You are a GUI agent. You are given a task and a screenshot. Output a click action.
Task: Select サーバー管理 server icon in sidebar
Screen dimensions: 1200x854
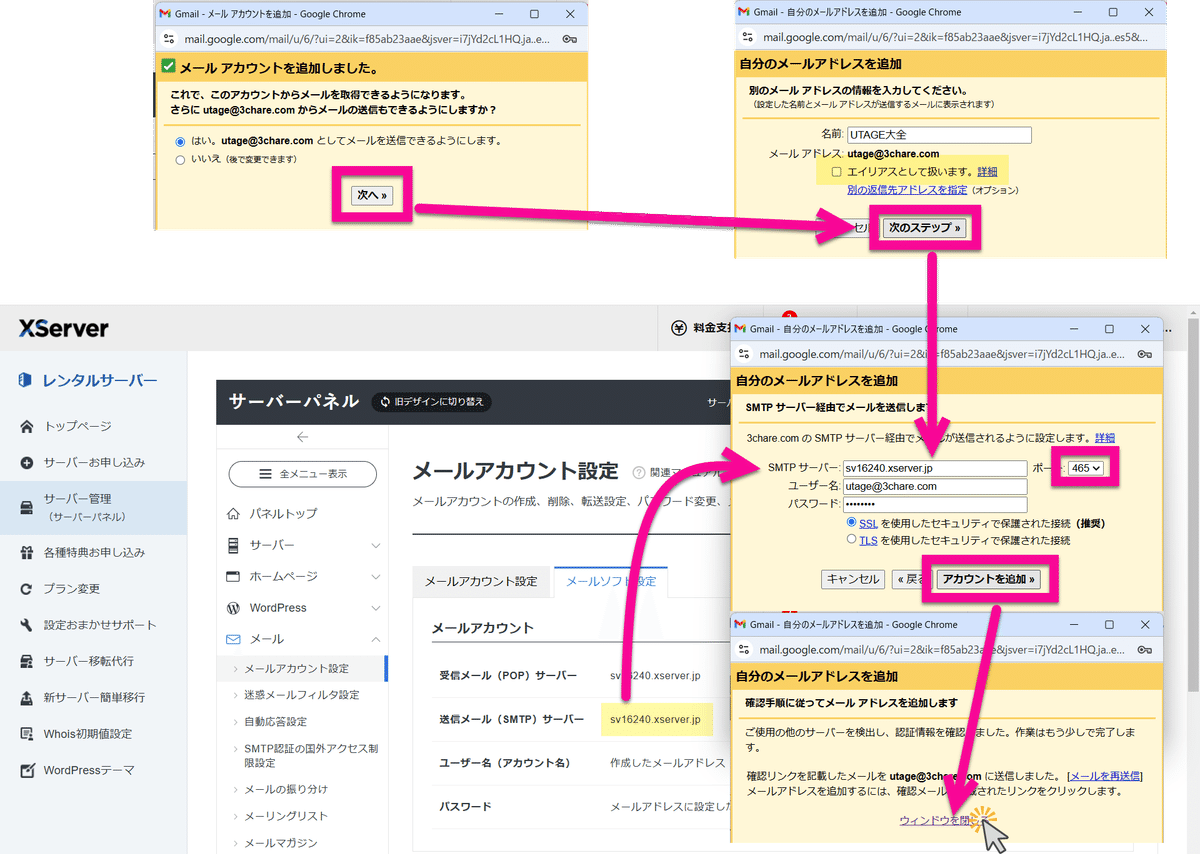[27, 507]
